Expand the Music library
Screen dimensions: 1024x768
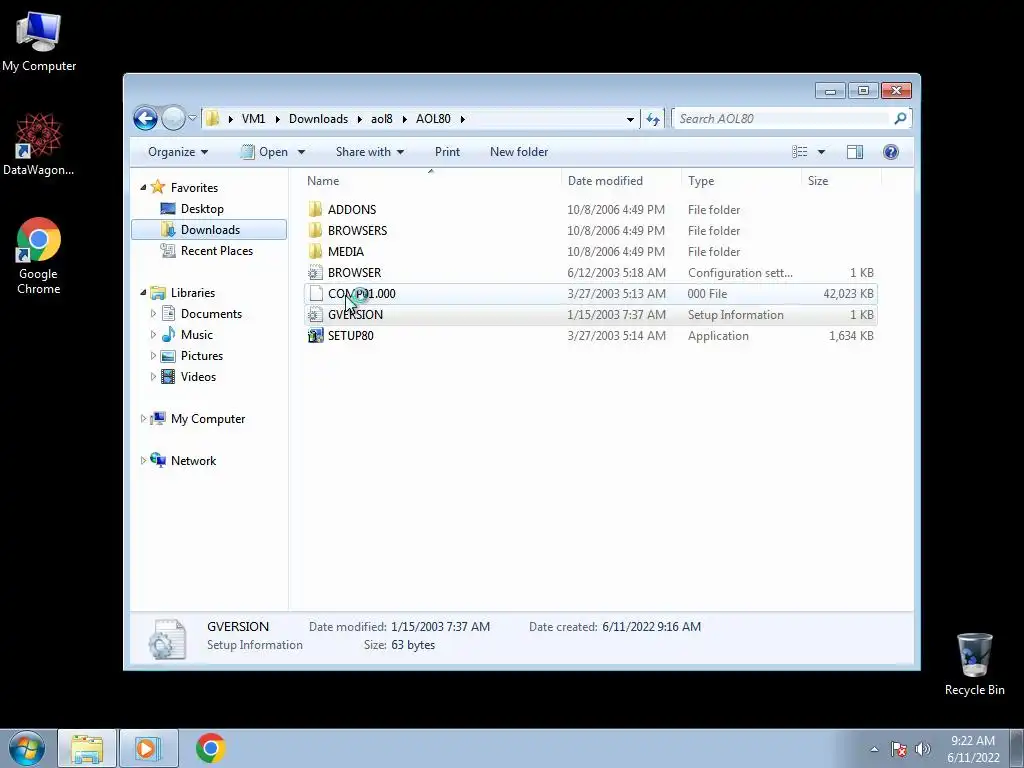tap(153, 334)
